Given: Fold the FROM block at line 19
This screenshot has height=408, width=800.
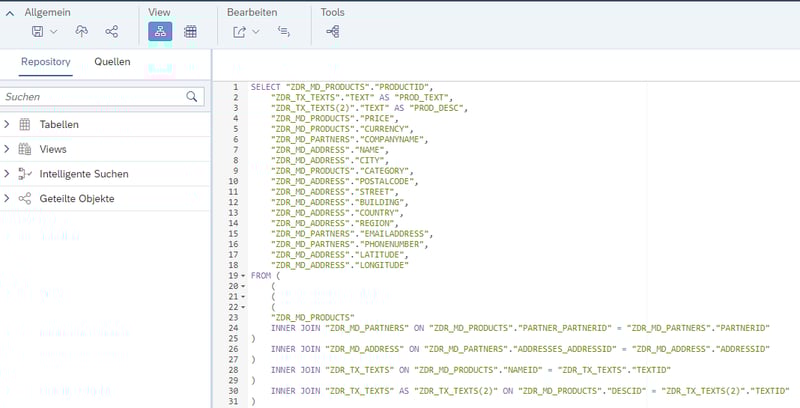Looking at the screenshot, I should pyautogui.click(x=243, y=275).
